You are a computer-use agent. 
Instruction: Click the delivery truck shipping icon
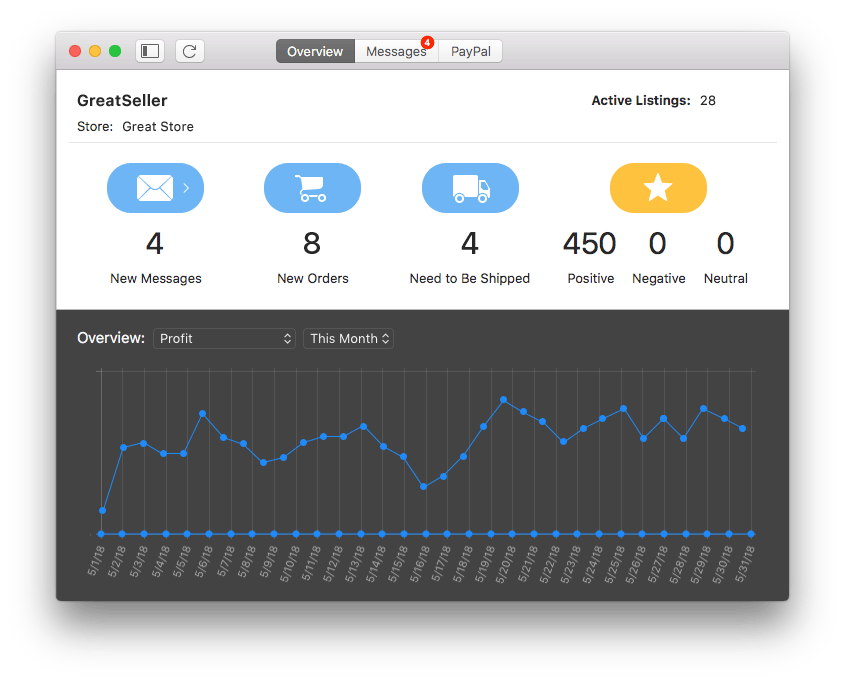[470, 188]
